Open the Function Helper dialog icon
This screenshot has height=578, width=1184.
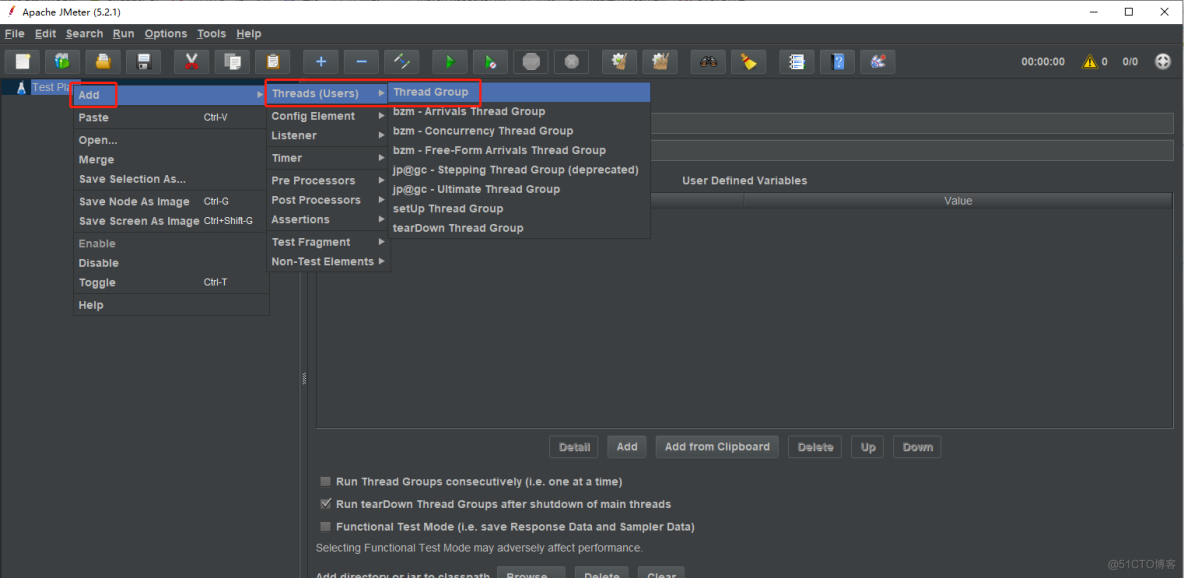coord(796,61)
